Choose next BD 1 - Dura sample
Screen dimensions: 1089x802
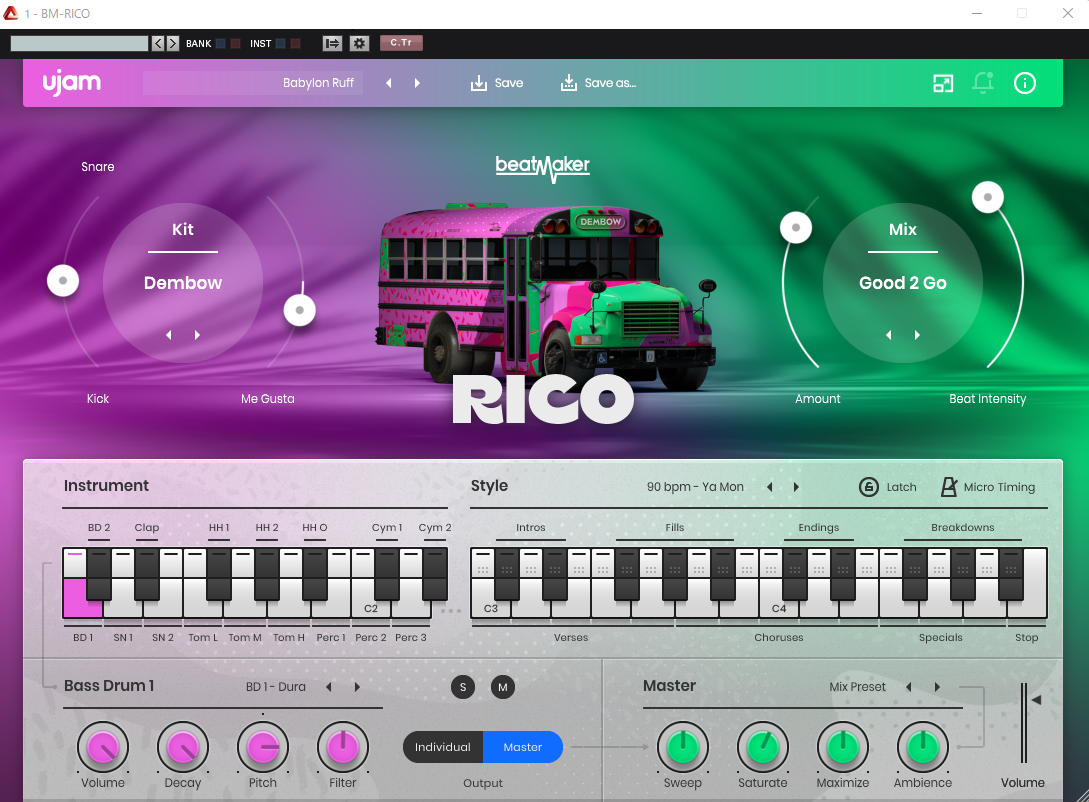coord(357,687)
